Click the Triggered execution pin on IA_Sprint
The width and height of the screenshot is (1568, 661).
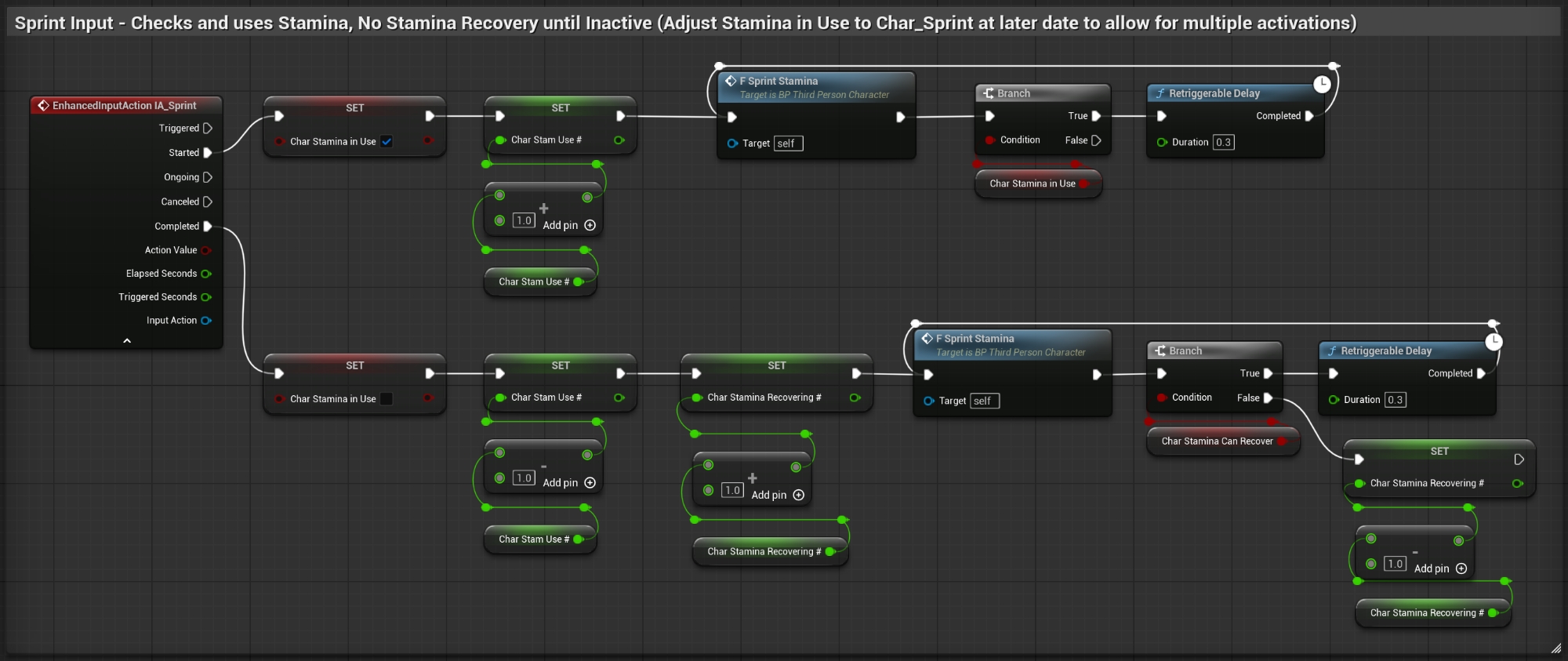click(207, 129)
